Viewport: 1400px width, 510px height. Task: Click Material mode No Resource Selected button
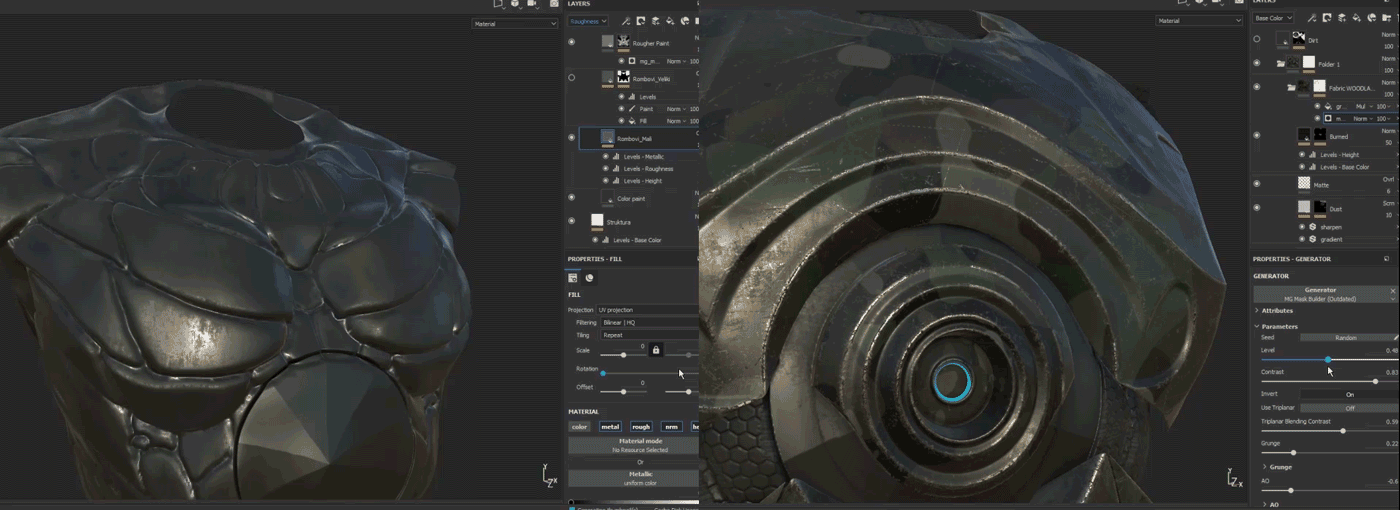click(x=633, y=445)
